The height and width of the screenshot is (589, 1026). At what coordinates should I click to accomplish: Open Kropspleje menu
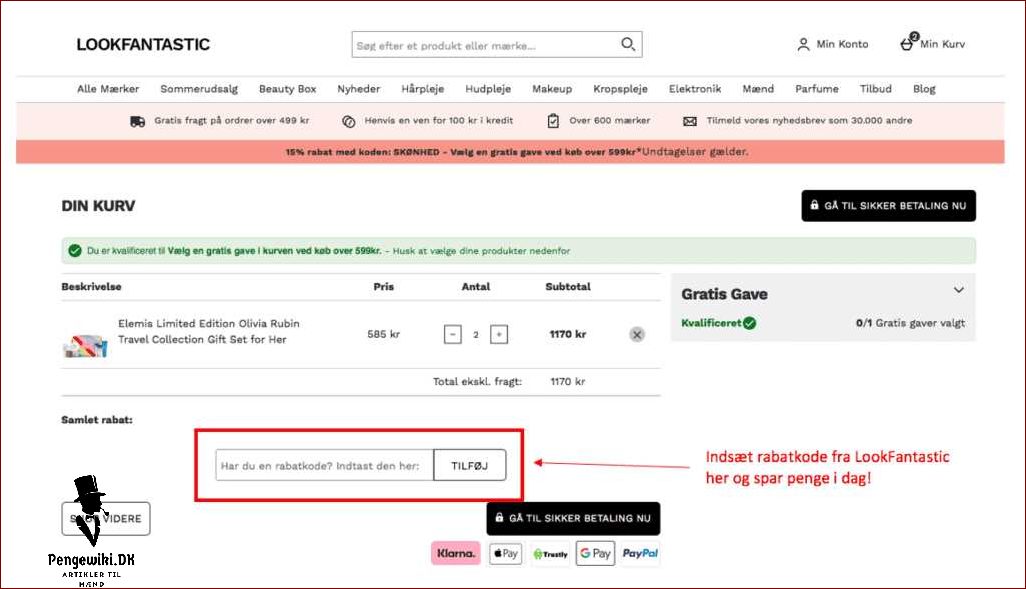[x=620, y=89]
